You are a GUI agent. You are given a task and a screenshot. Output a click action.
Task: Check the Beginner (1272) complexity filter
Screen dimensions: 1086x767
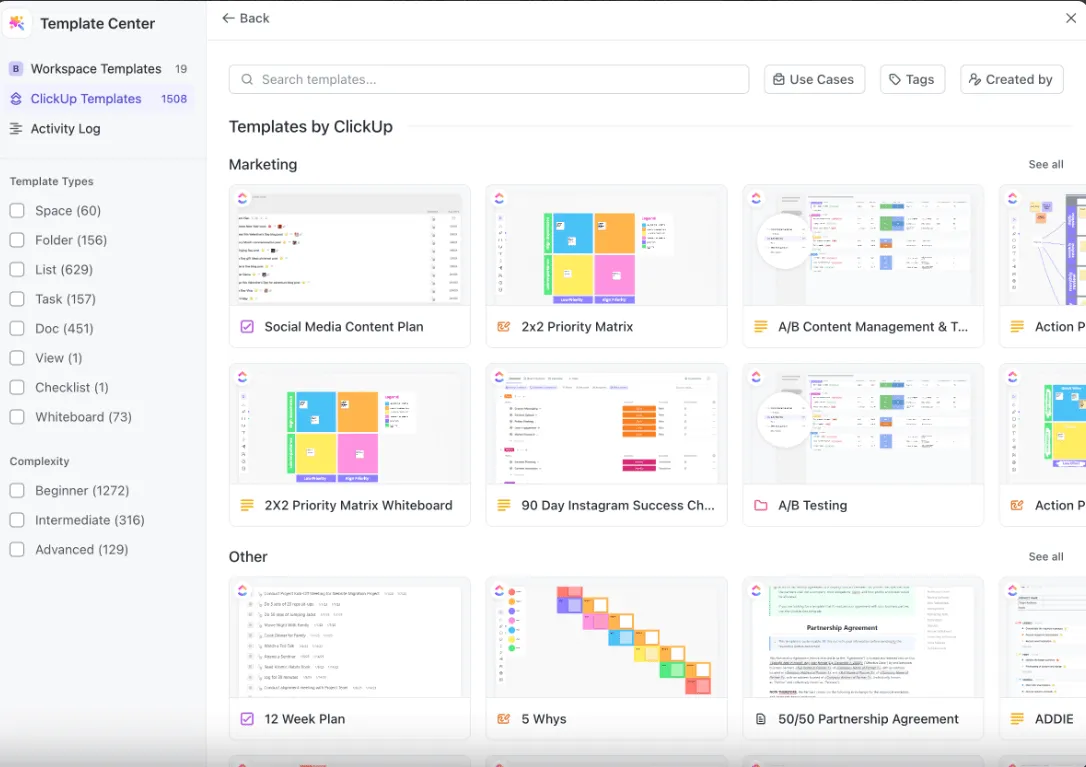click(17, 491)
